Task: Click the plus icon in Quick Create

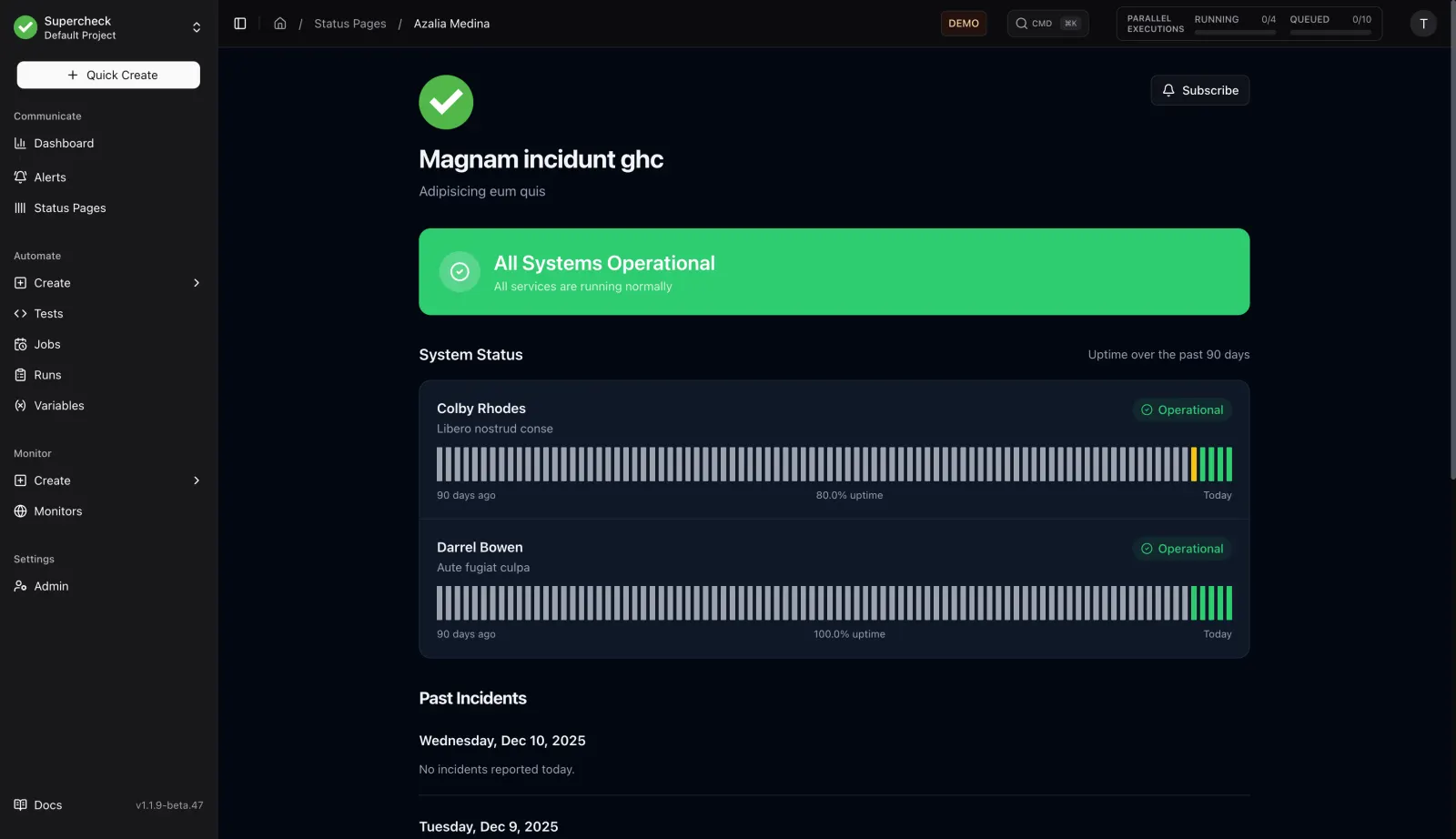Action: 73,76
